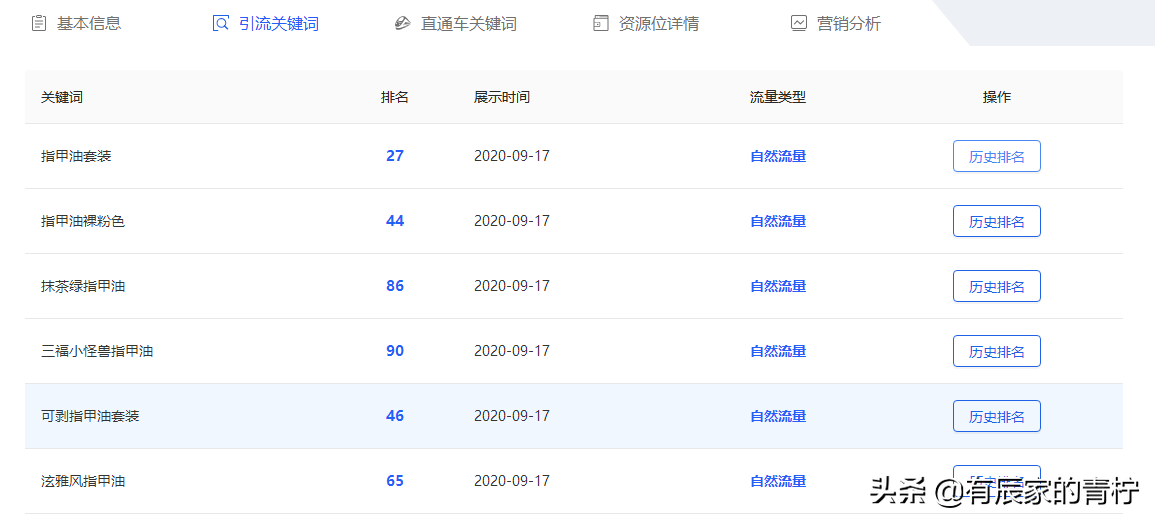Click 自然流量 in 三福小怪兽指甲油 row
Image resolution: width=1155 pixels, height=521 pixels.
[778, 351]
